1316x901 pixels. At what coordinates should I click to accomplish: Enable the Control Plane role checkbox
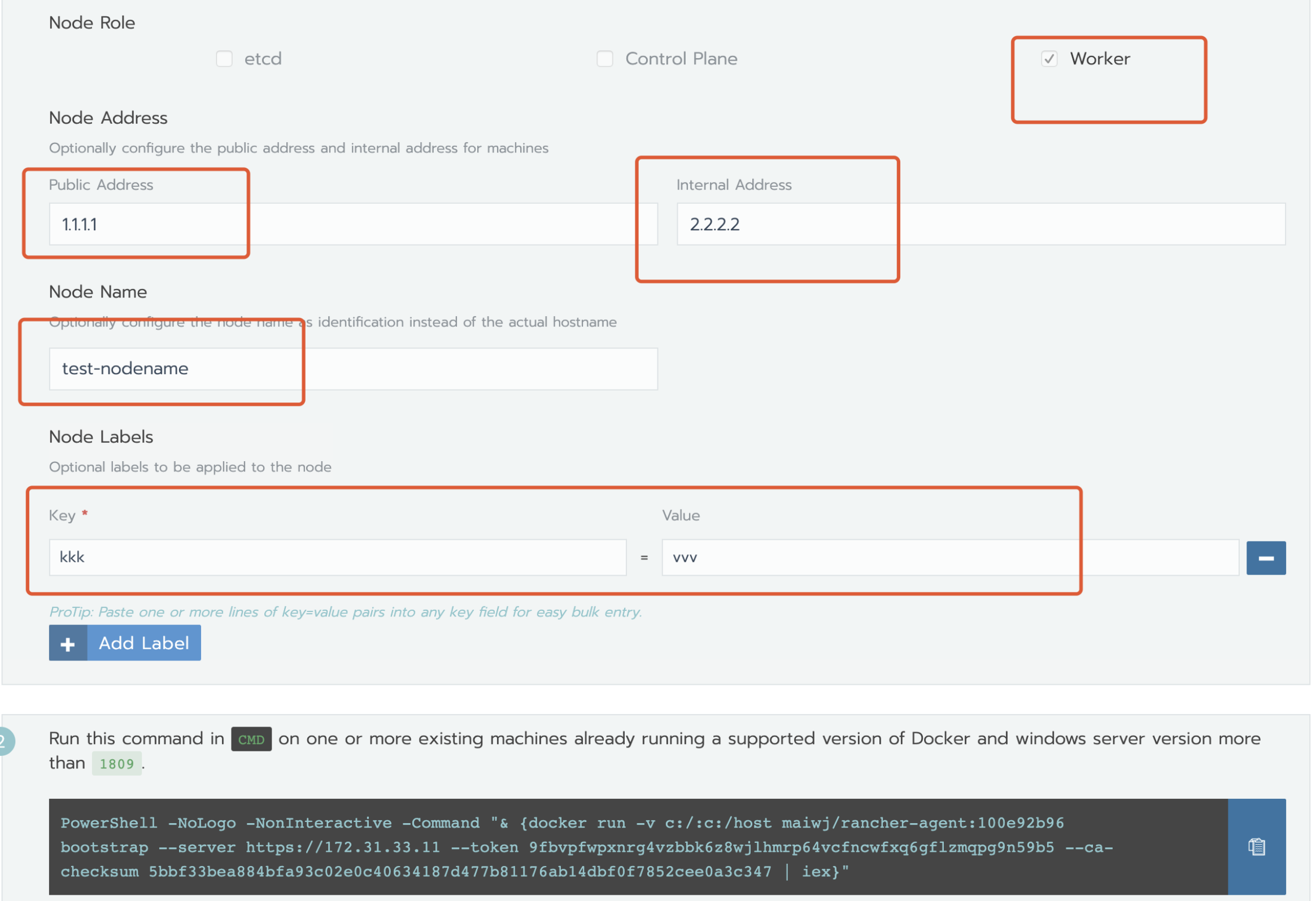coord(605,59)
